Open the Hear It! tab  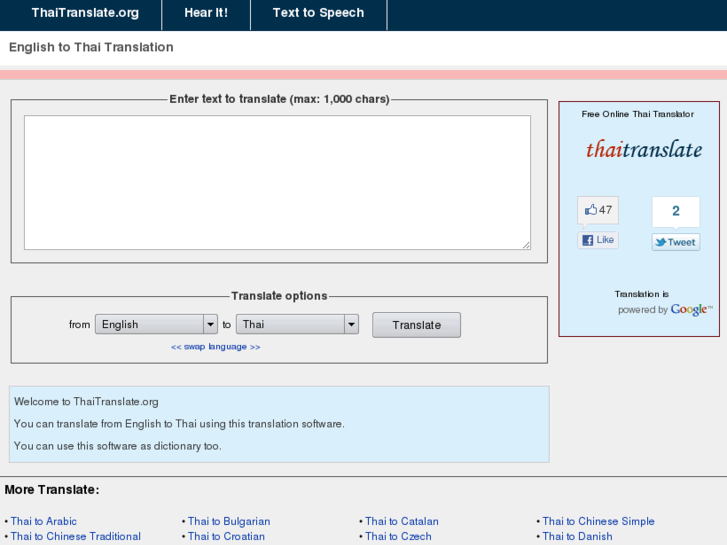(x=206, y=13)
